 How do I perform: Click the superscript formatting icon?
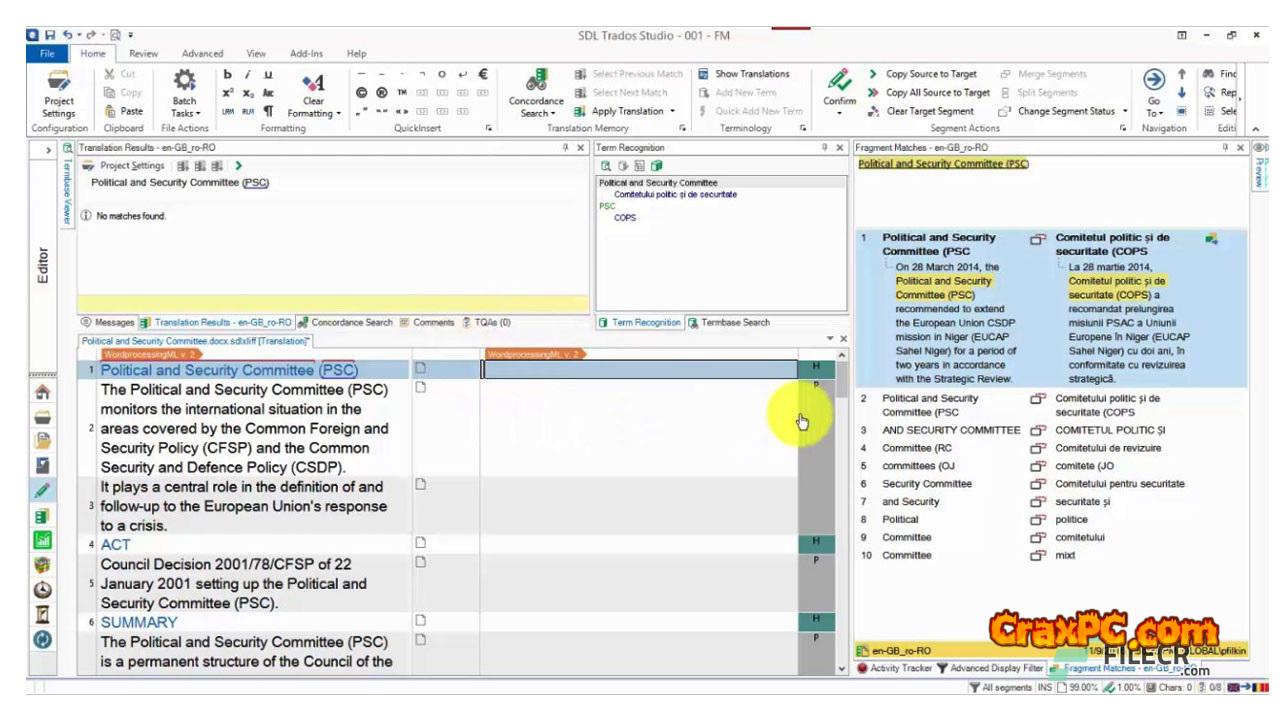click(229, 93)
